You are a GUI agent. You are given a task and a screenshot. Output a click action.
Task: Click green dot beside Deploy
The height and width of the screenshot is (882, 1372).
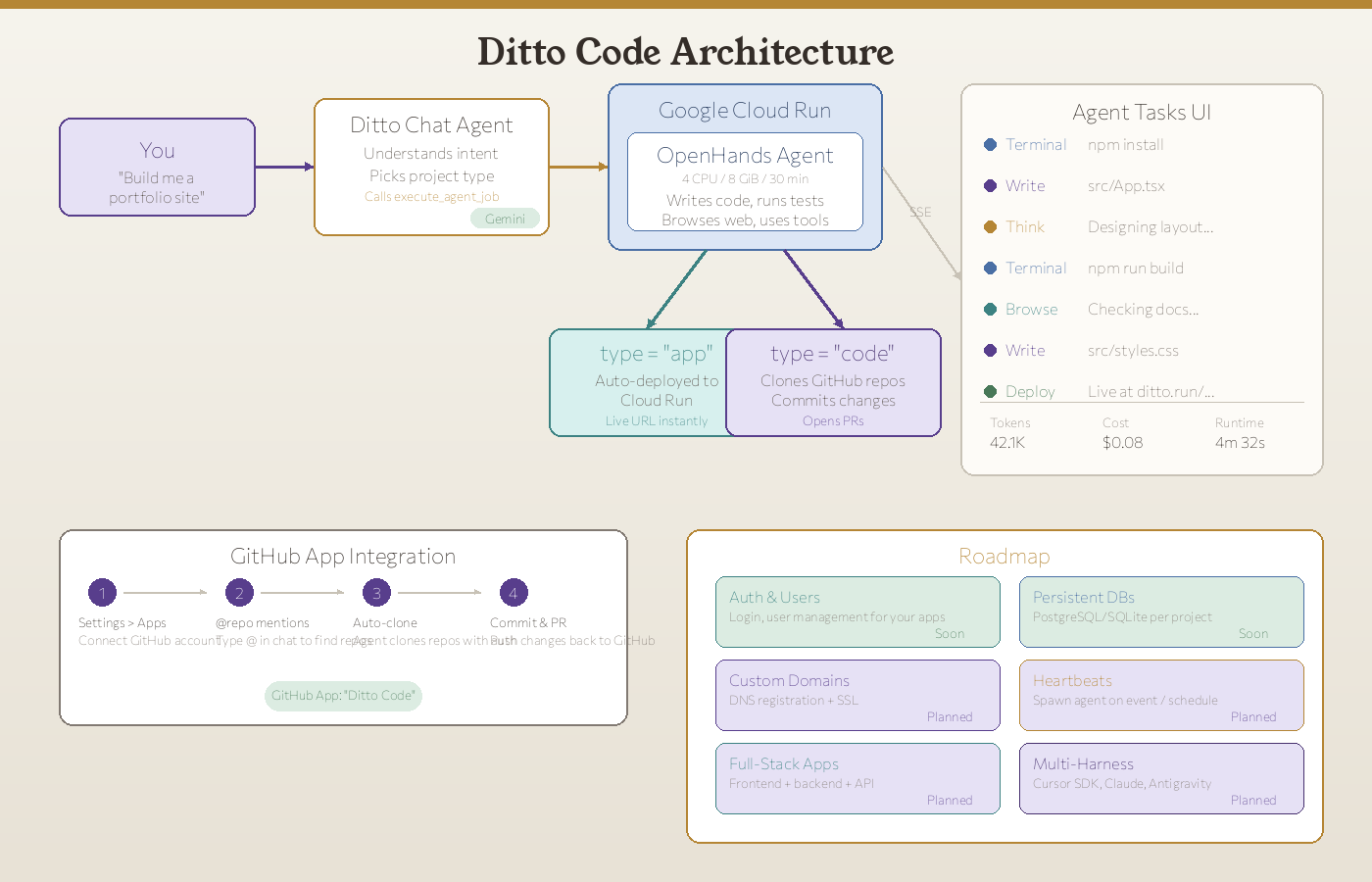(990, 392)
